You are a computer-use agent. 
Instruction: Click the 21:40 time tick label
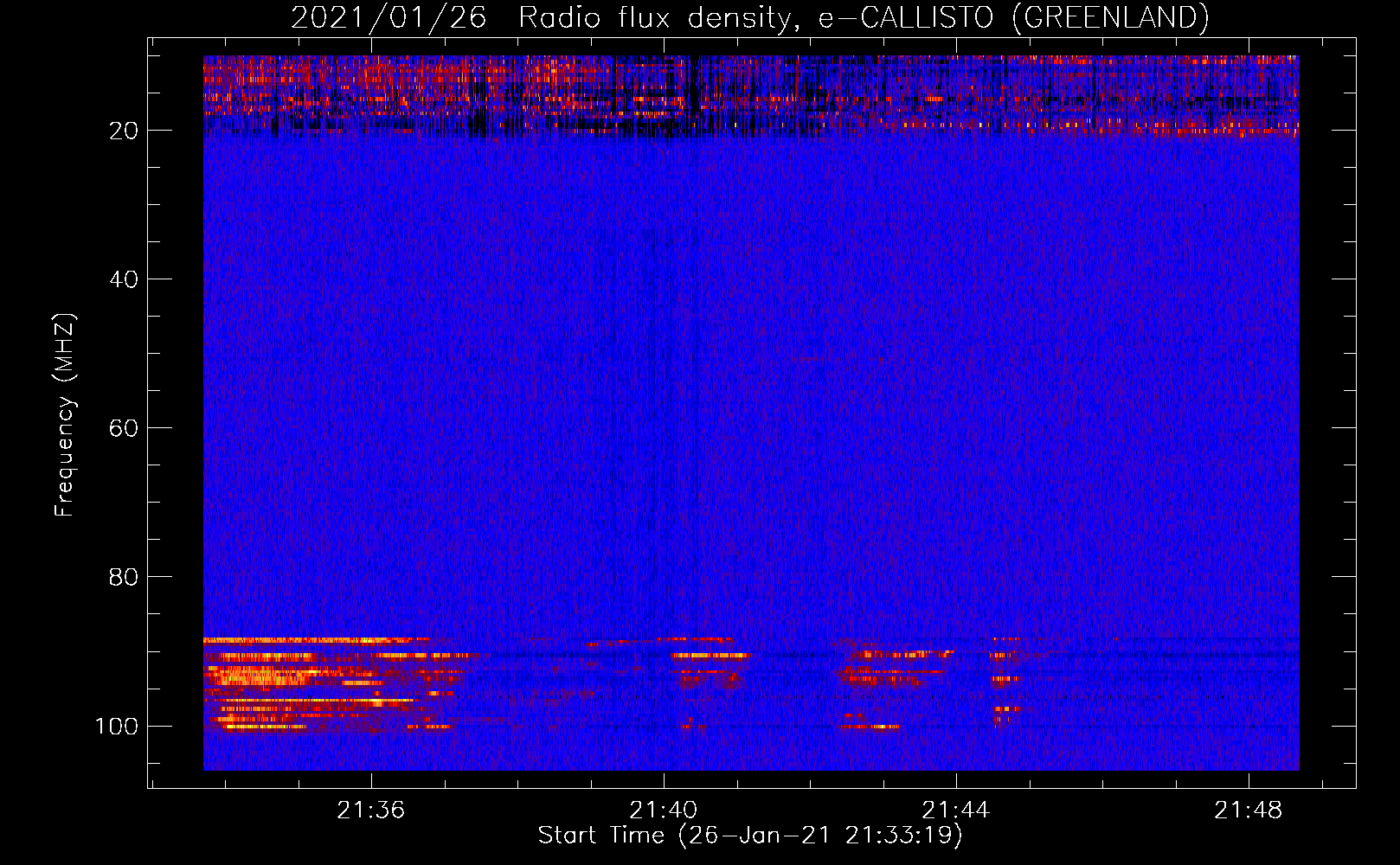[664, 811]
